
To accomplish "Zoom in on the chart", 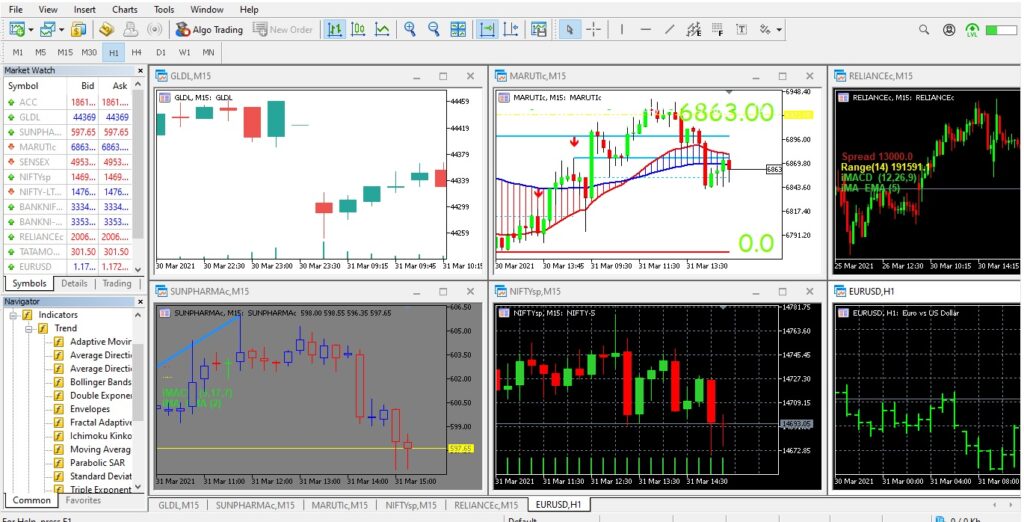I will pos(410,29).
